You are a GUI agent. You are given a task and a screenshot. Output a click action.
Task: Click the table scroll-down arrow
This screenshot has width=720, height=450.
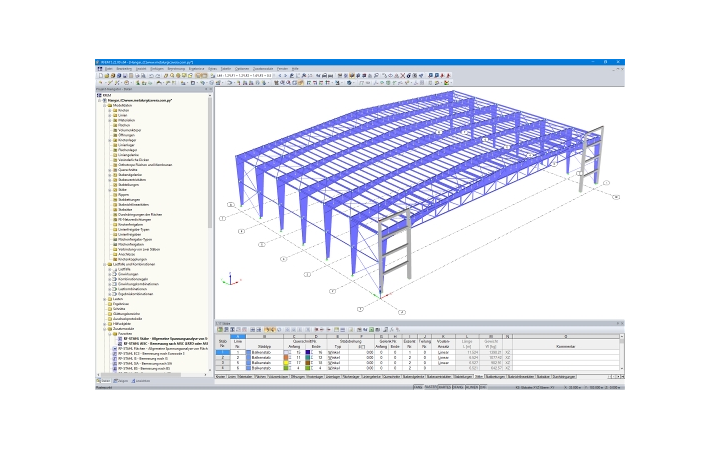(x=622, y=368)
